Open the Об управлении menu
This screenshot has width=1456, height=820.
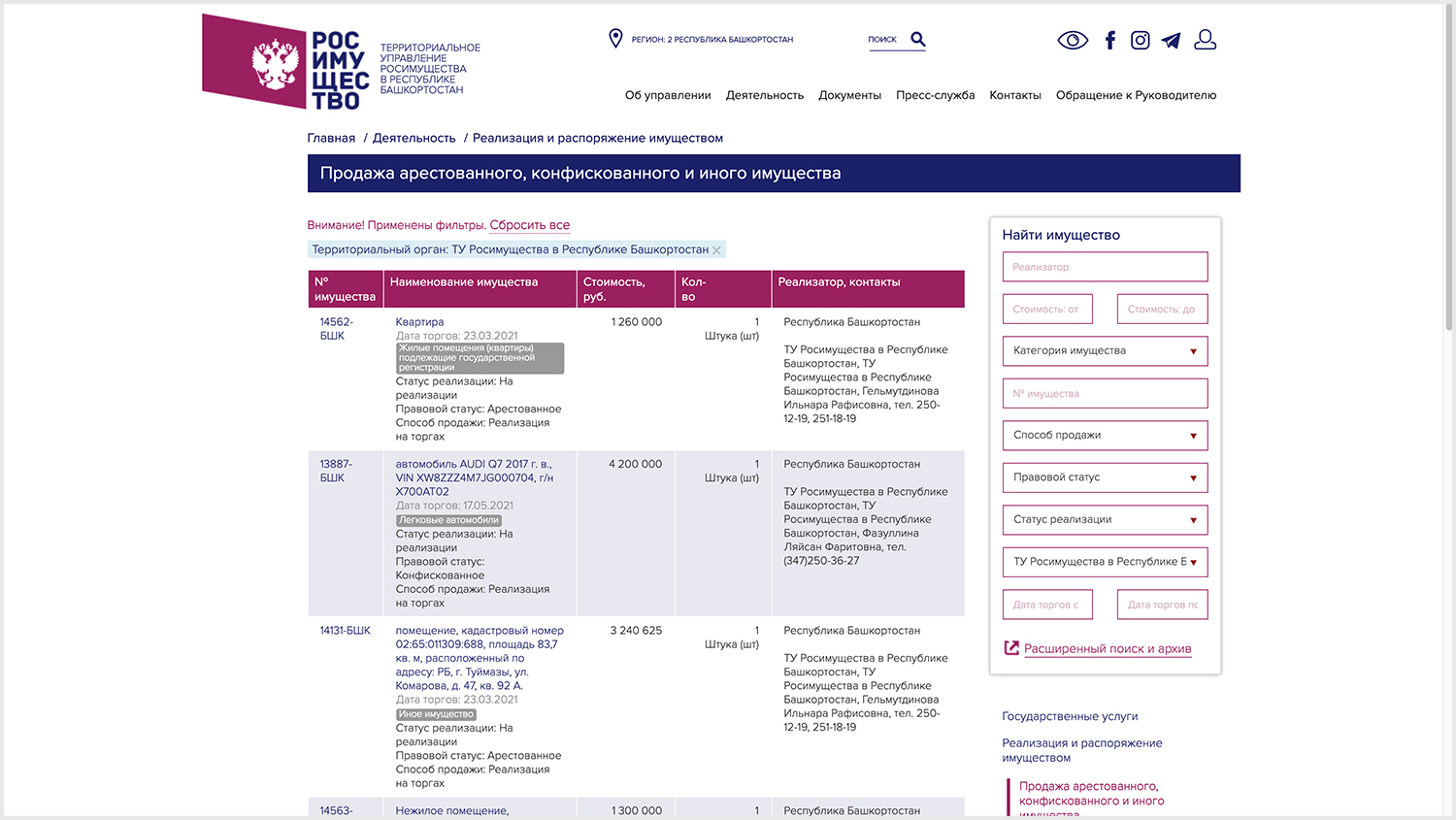[x=668, y=95]
